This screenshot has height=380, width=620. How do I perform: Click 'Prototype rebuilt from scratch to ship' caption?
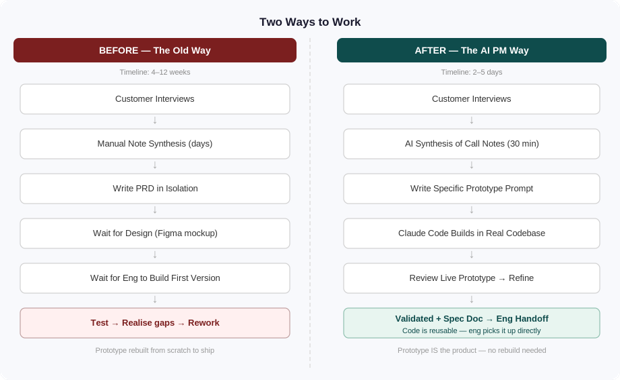155,350
